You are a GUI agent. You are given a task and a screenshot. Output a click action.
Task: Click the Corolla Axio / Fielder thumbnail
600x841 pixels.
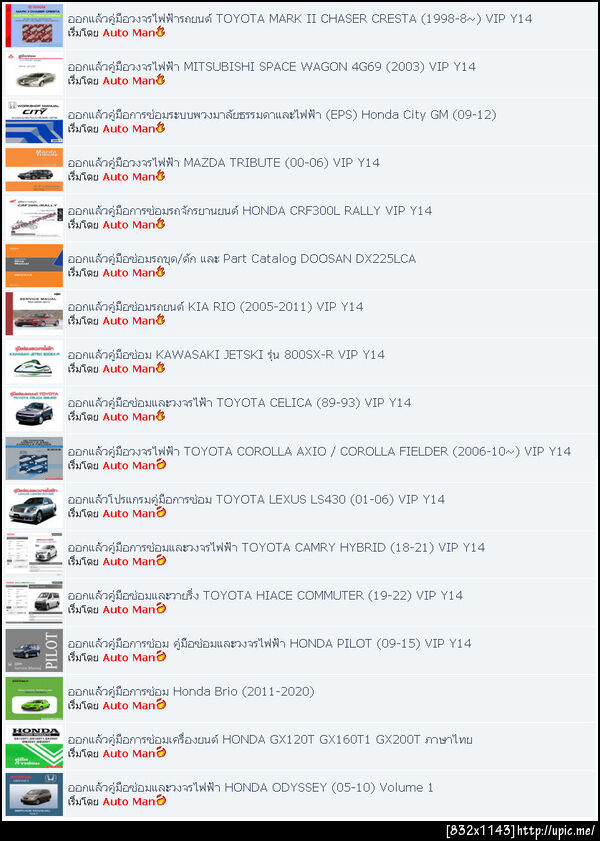(34, 458)
